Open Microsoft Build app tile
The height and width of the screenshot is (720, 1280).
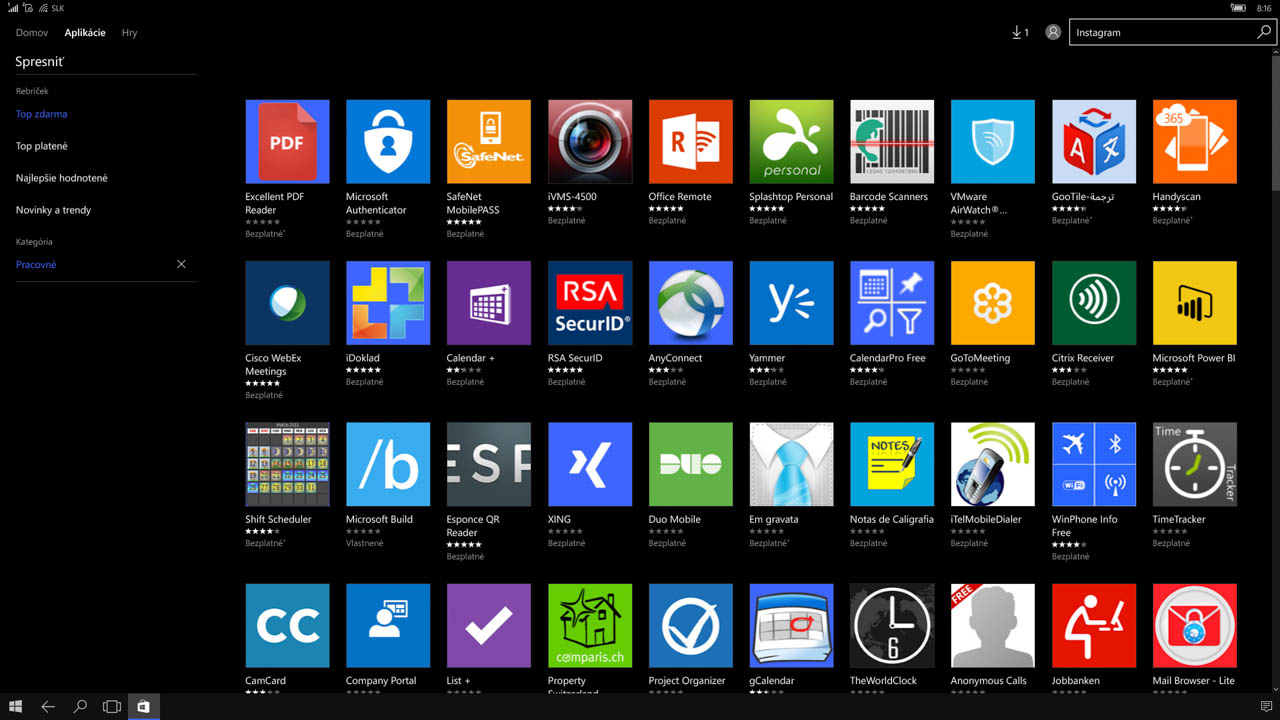pos(388,464)
